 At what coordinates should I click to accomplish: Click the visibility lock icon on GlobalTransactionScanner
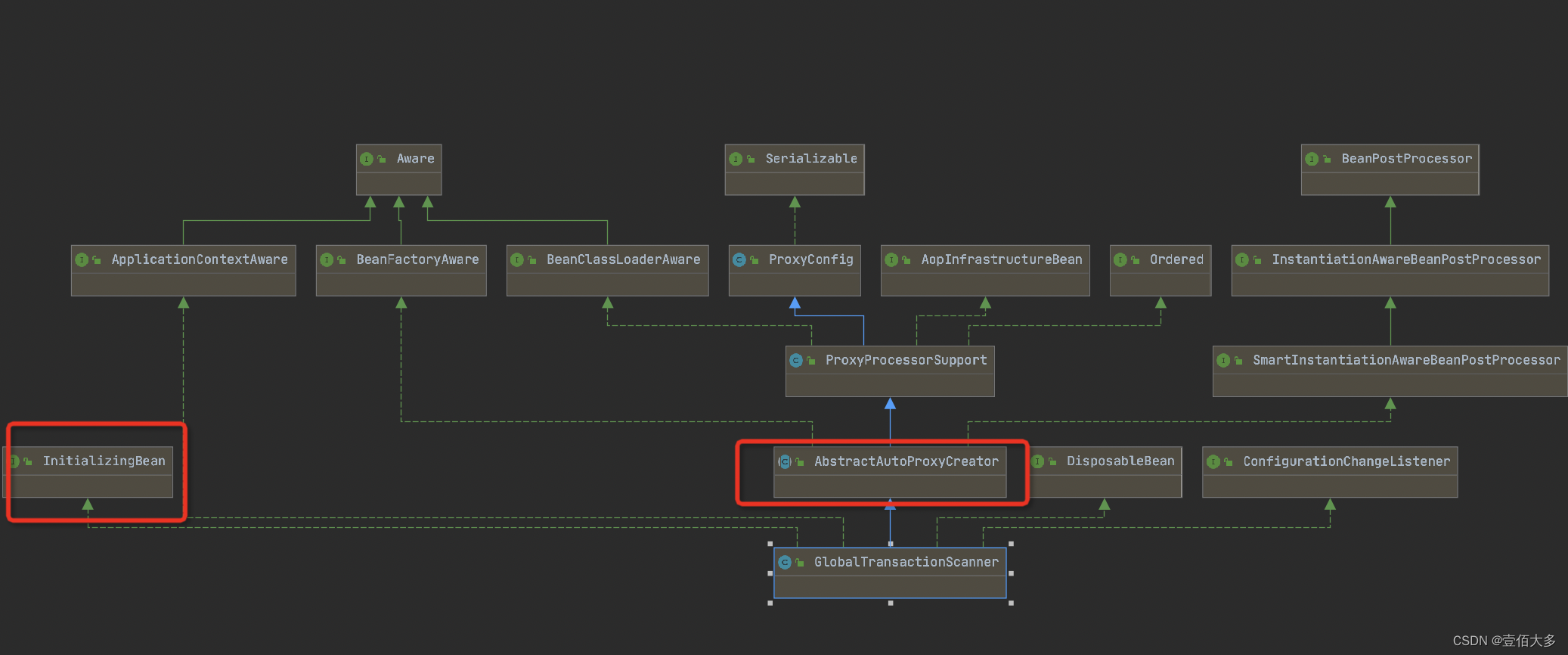[x=800, y=563]
